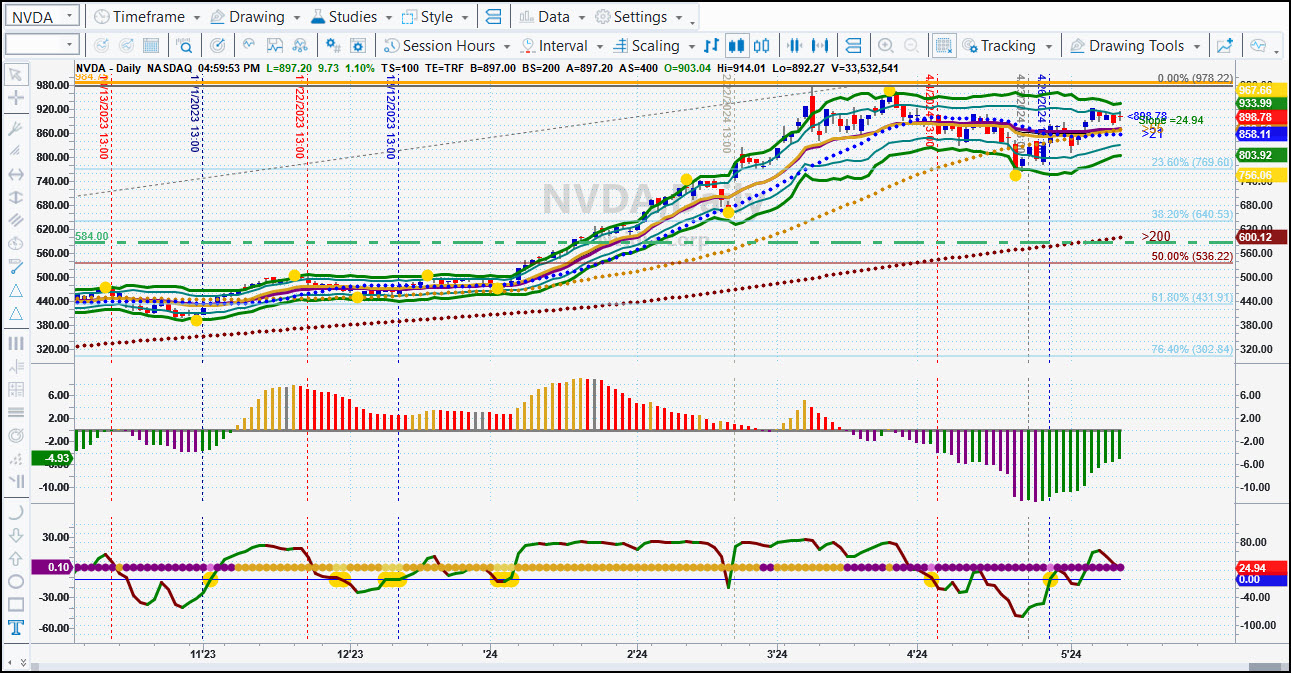This screenshot has height=673, width=1291.
Task: Click the calendar grid icon in second toolbar
Action: pos(151,45)
